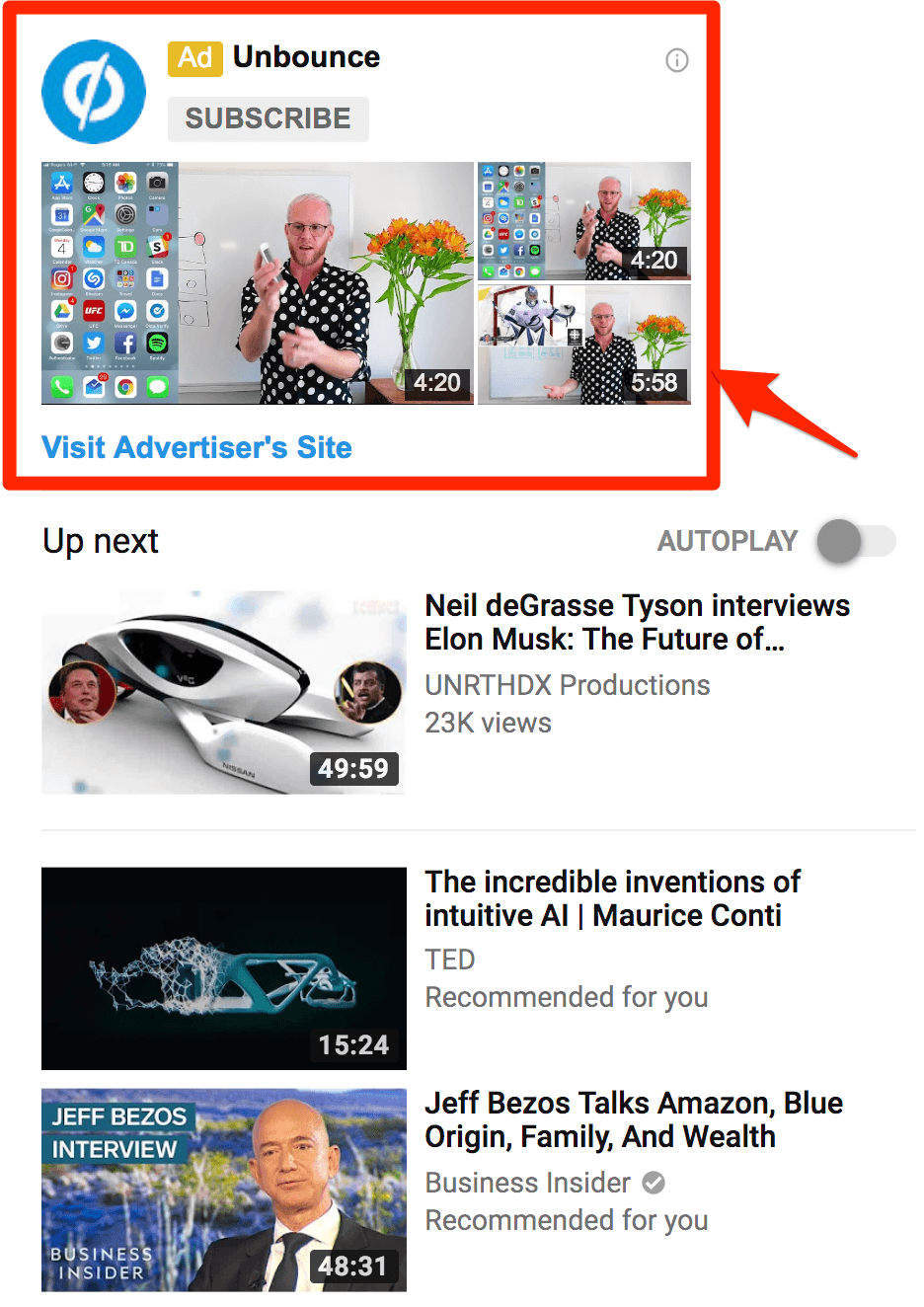
Task: Open the large Unbounce ad video thumbnail
Action: tap(258, 283)
